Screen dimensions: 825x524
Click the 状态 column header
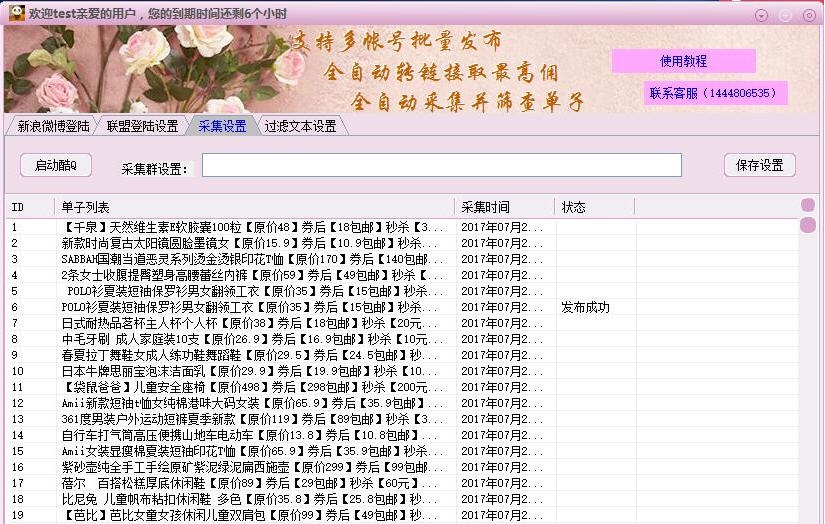click(x=595, y=207)
